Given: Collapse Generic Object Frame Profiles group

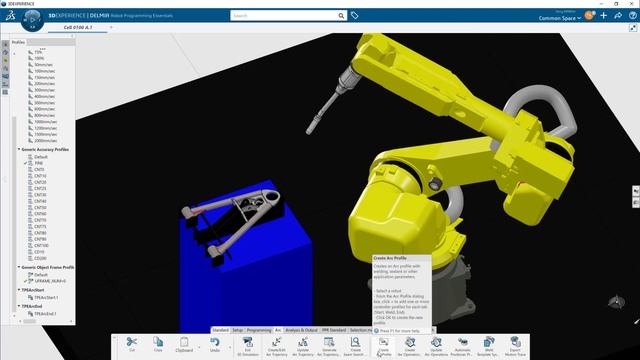Looking at the screenshot, I should pyautogui.click(x=19, y=267).
